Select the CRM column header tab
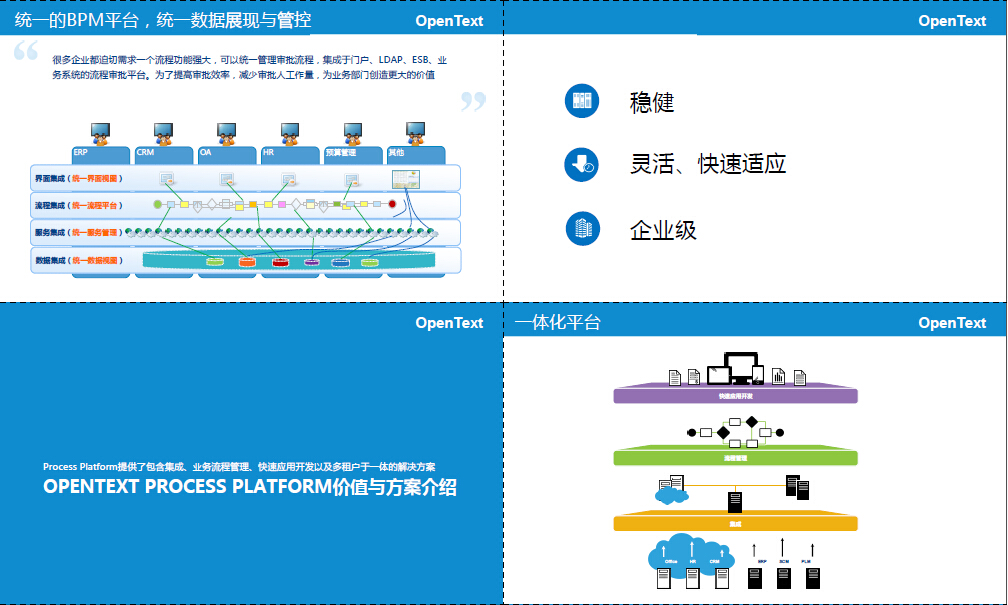 (x=163, y=155)
